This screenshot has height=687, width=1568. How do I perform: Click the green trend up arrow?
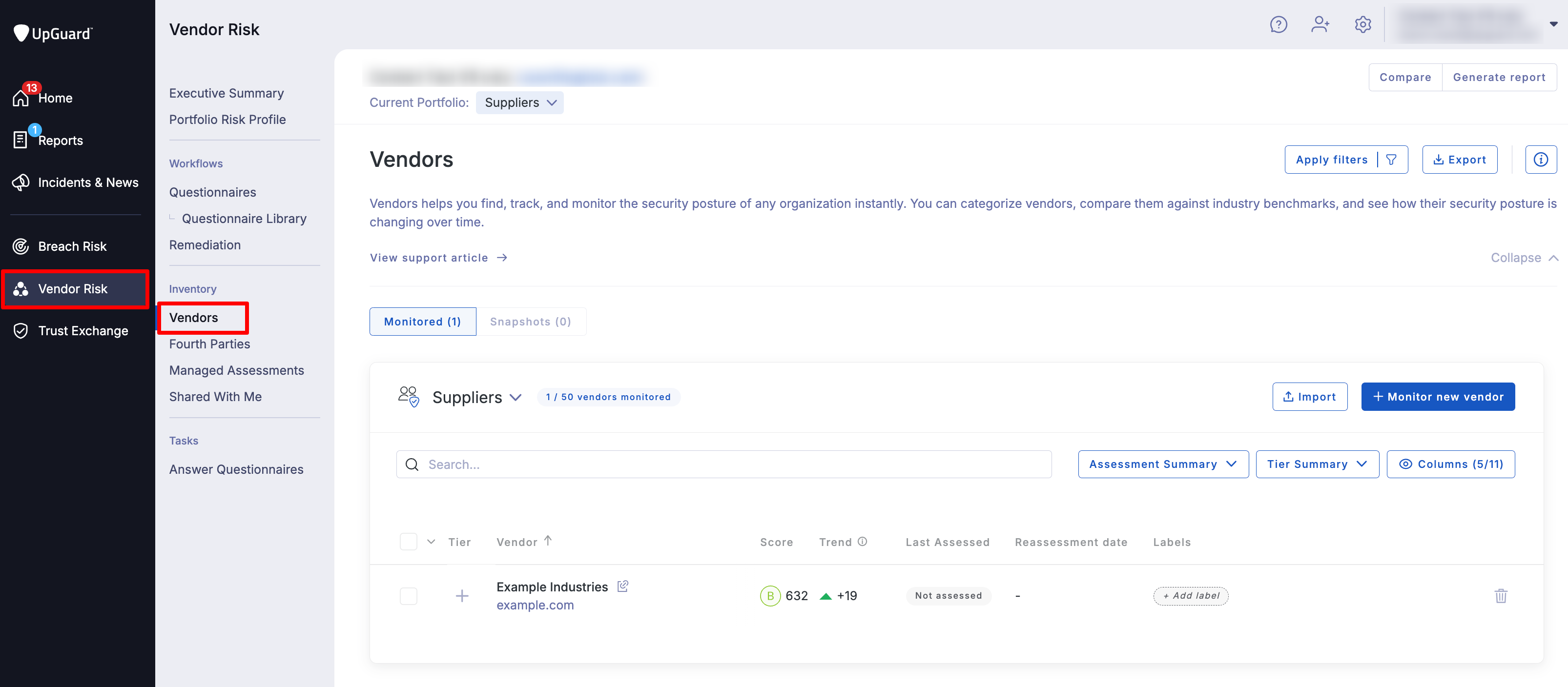[825, 596]
